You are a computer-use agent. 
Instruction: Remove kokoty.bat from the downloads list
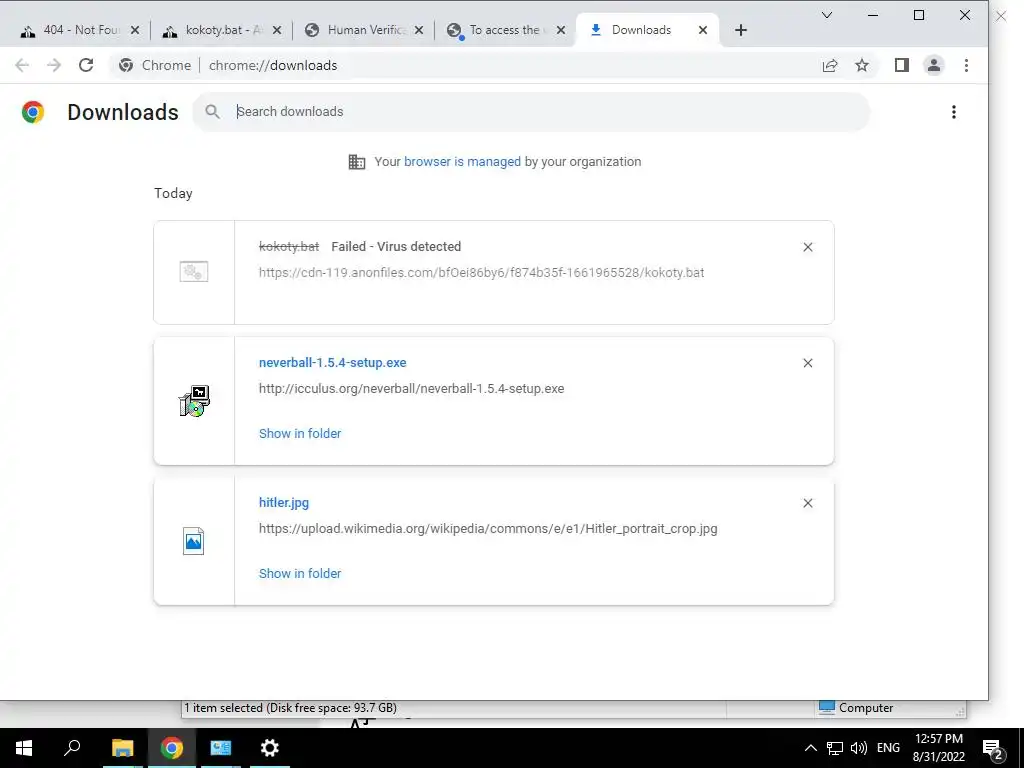(x=808, y=247)
